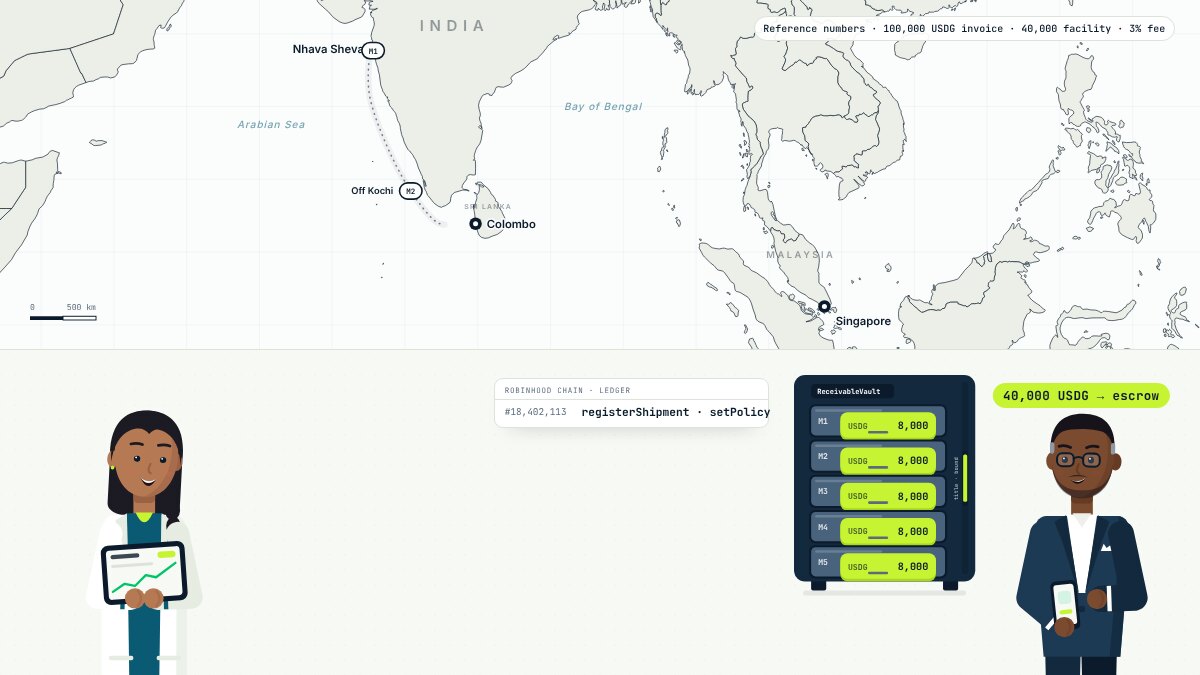Viewport: 1200px width, 675px height.
Task: Select the Singapore port pin icon
Action: point(824,307)
